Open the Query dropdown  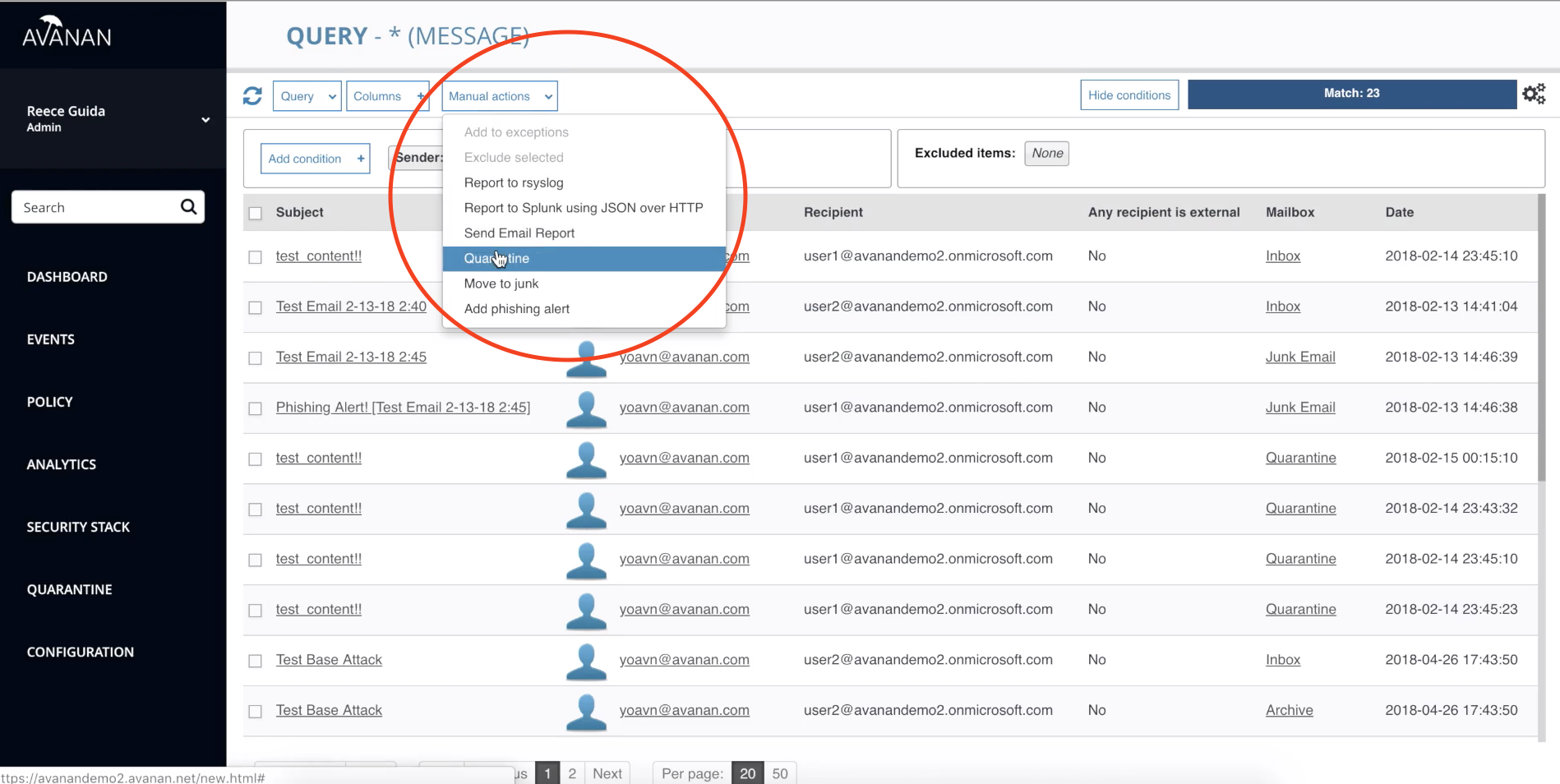(307, 96)
